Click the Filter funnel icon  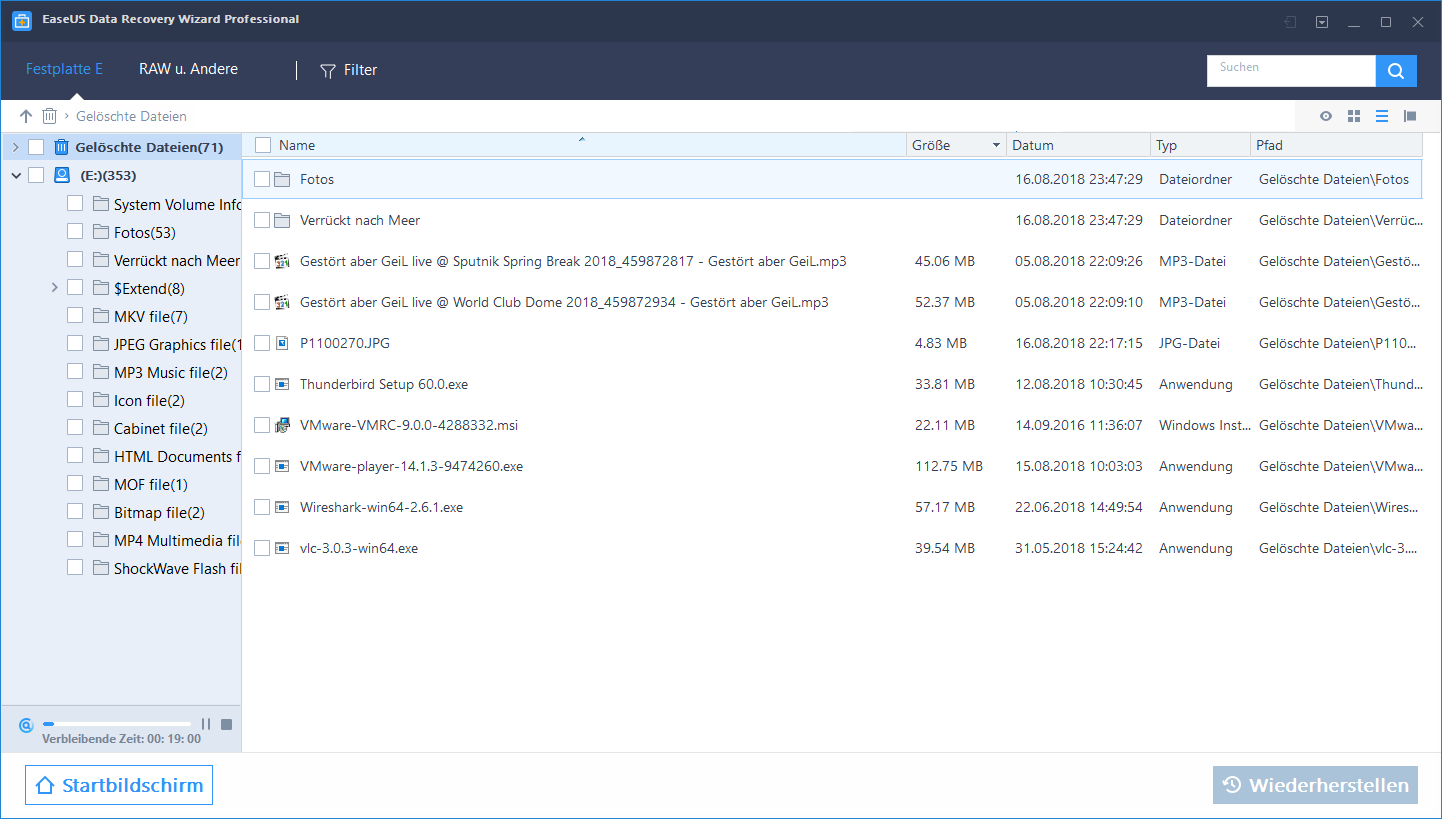pos(327,71)
